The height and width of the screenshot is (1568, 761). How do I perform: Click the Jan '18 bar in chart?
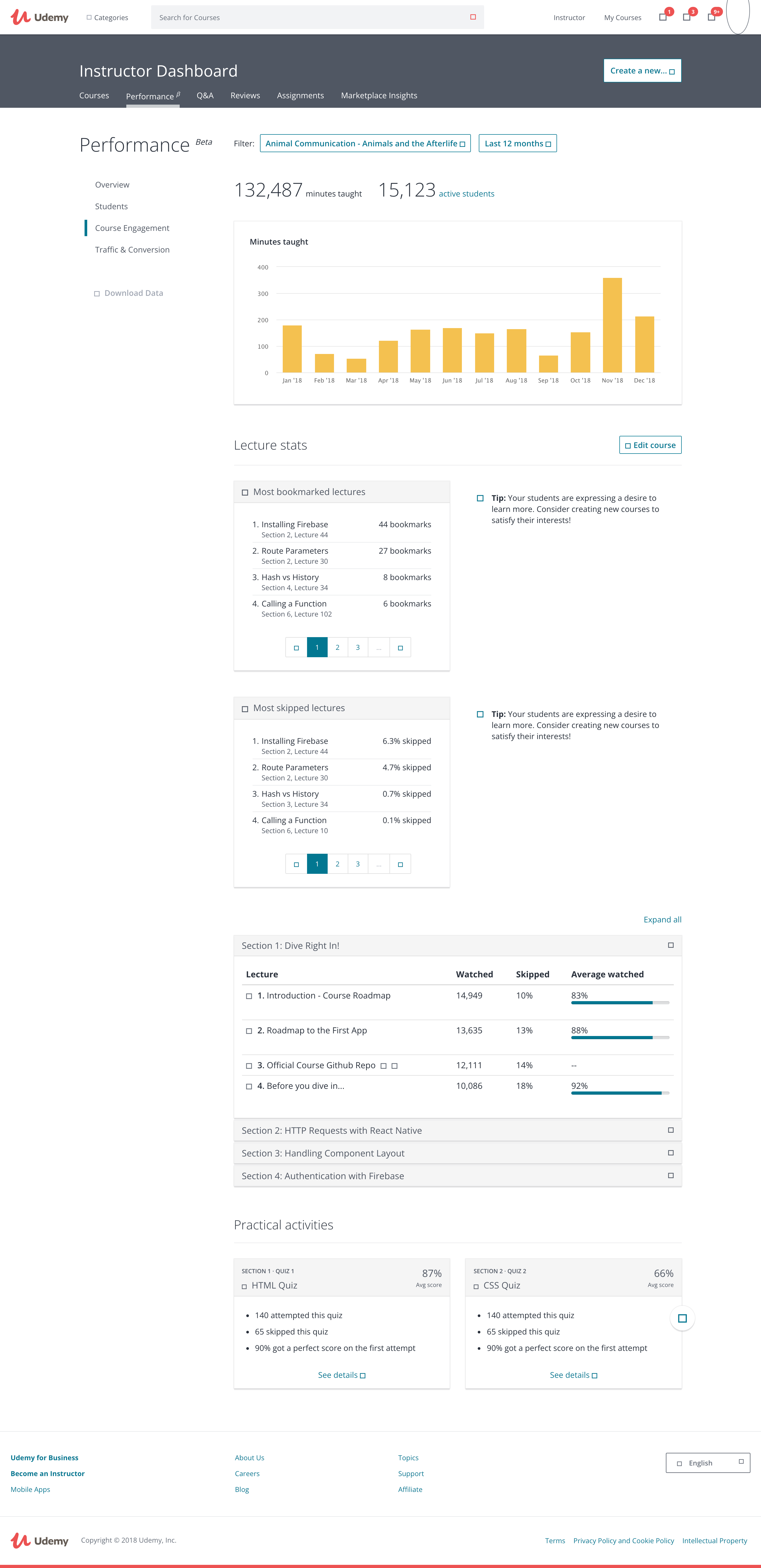coord(292,349)
